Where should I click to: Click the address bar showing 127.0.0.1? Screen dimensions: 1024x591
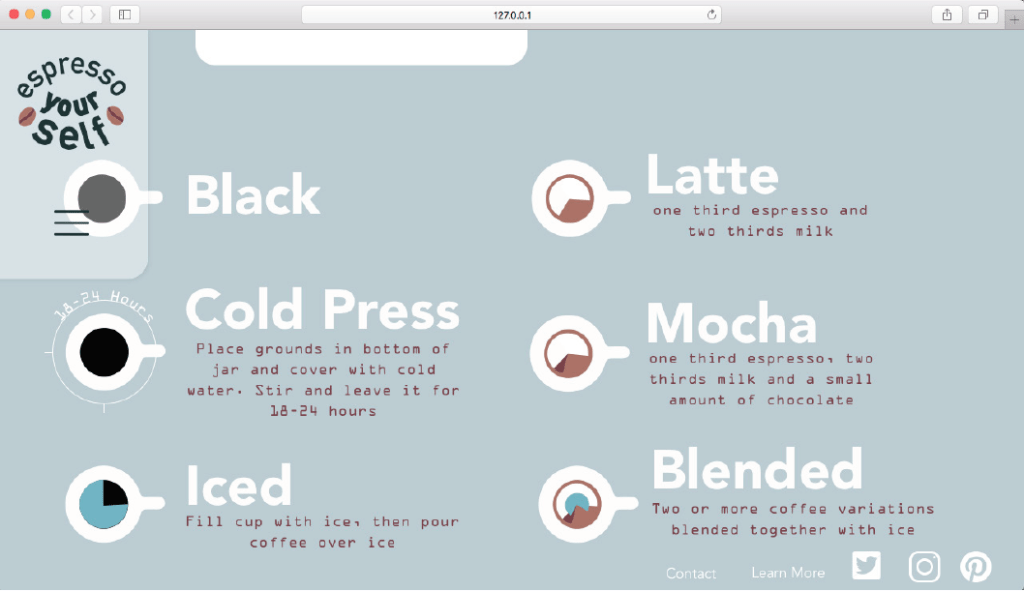pos(510,15)
